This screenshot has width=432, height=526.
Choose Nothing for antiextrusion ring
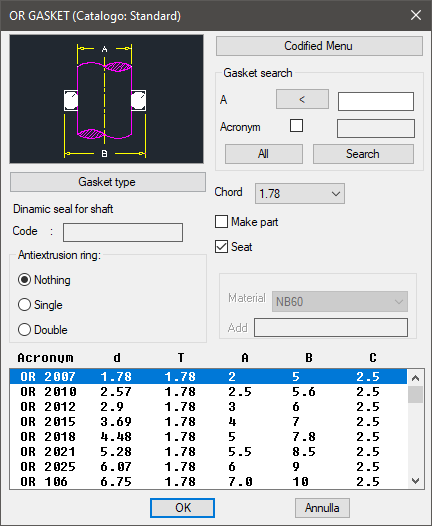[x=24, y=280]
